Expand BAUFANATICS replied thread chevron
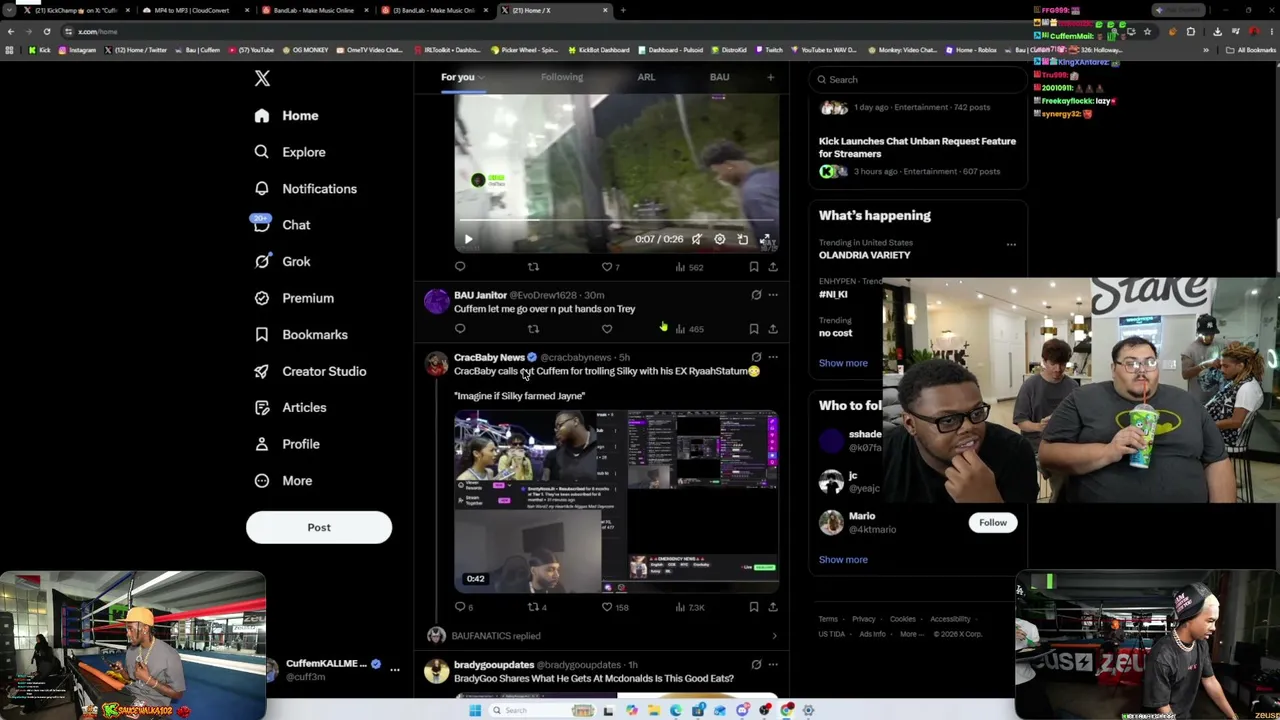The height and width of the screenshot is (720, 1280). point(774,636)
